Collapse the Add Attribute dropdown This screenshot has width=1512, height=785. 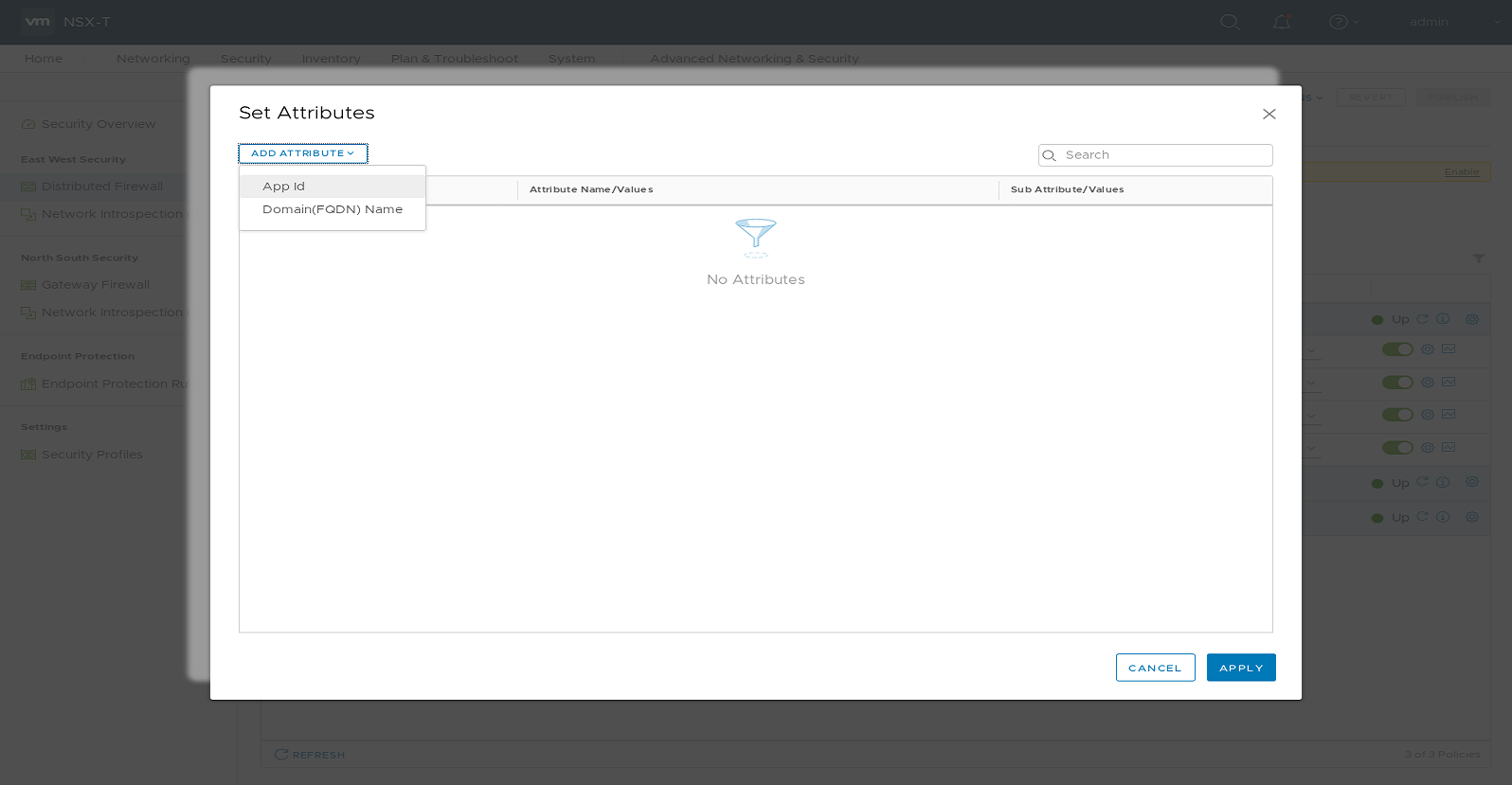(x=302, y=153)
